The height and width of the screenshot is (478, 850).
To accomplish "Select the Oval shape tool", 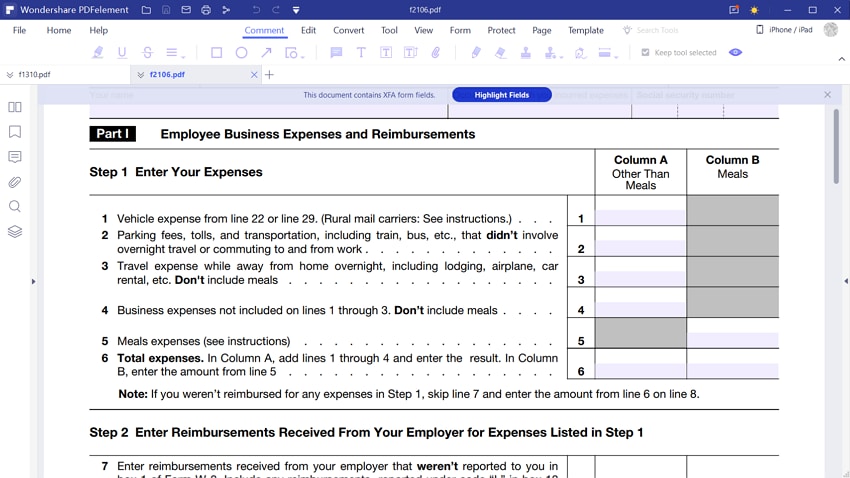I will [241, 53].
